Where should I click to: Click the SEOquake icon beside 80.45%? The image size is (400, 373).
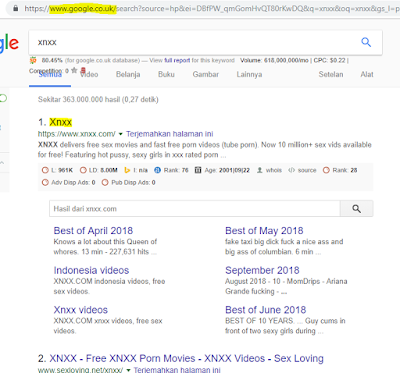point(33,60)
